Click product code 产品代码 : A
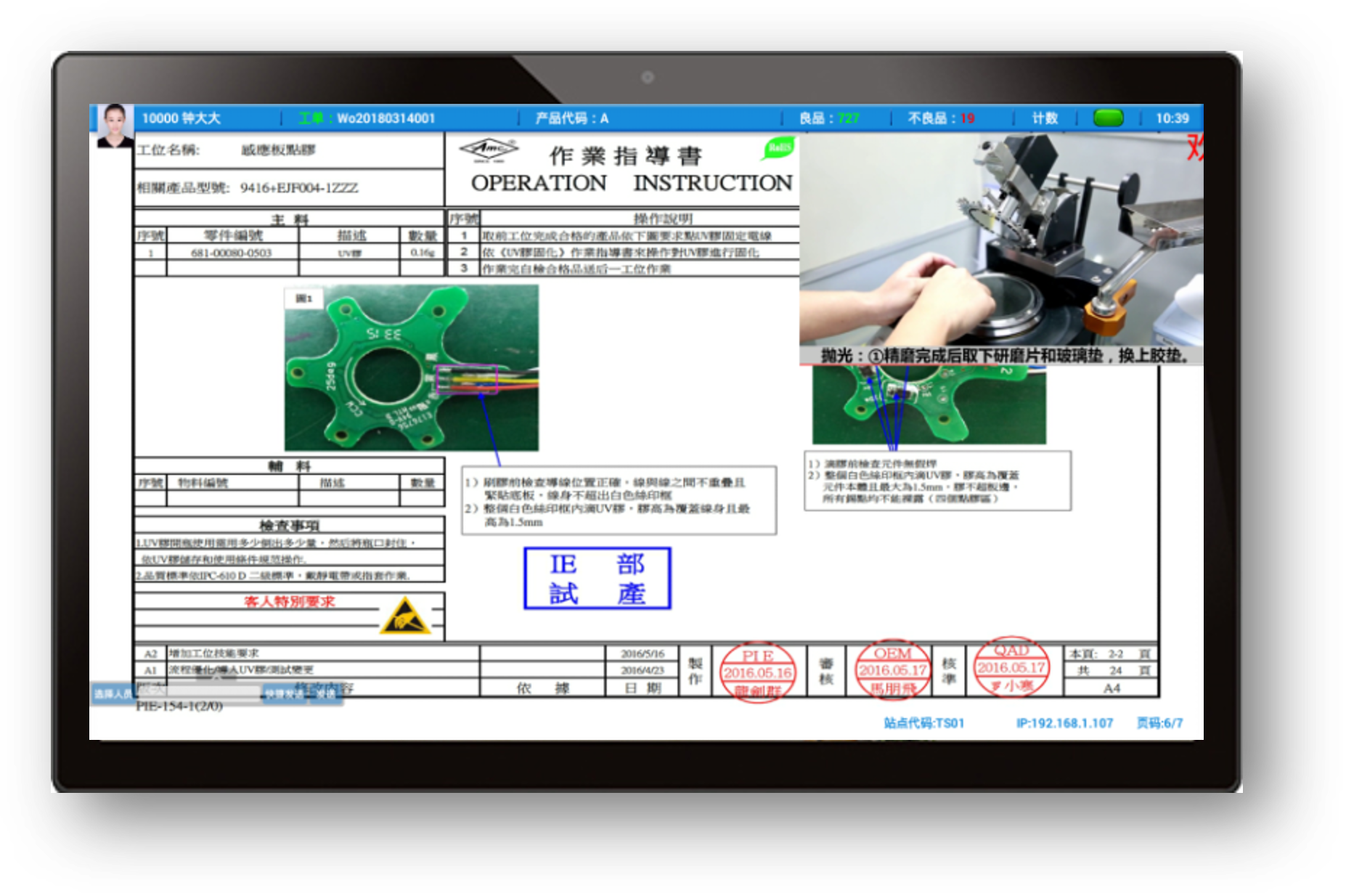Viewport: 1346px width, 896px height. (x=571, y=118)
